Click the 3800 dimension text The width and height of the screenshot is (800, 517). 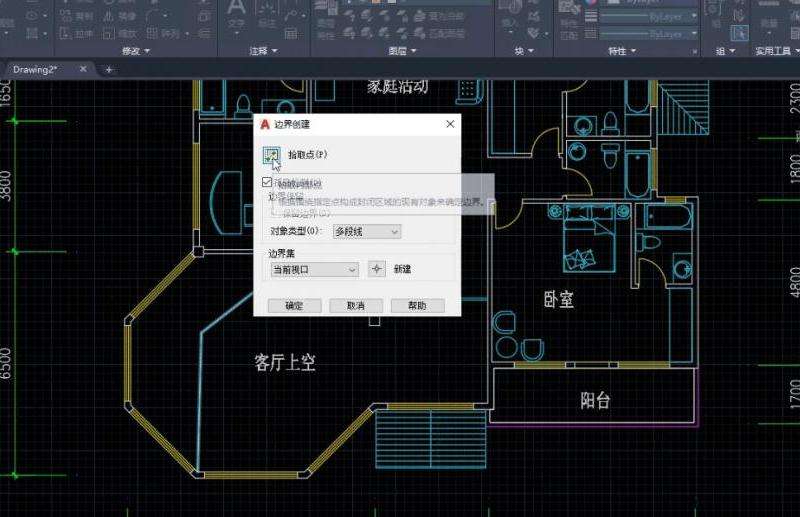tap(5, 186)
